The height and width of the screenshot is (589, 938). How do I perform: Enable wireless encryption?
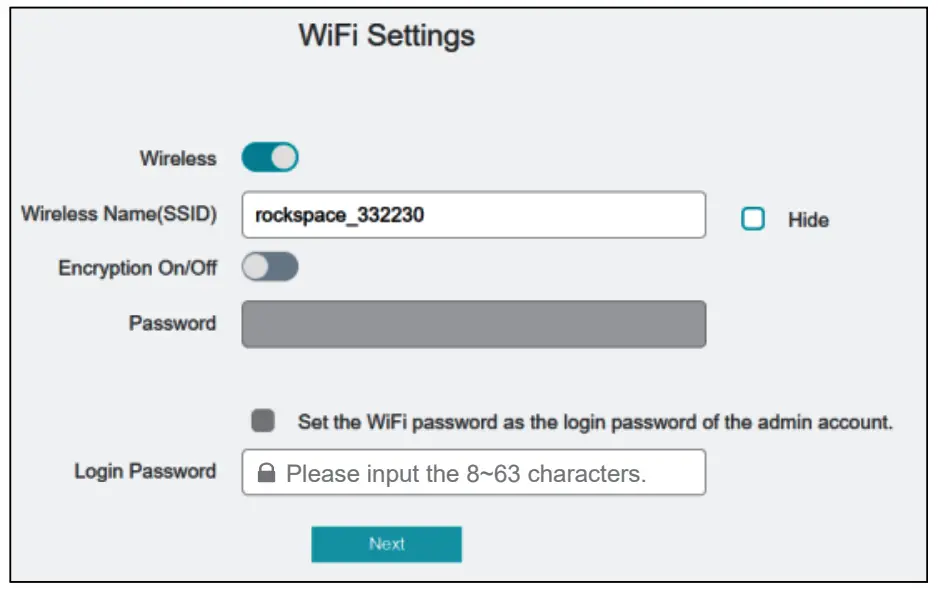[x=270, y=268]
